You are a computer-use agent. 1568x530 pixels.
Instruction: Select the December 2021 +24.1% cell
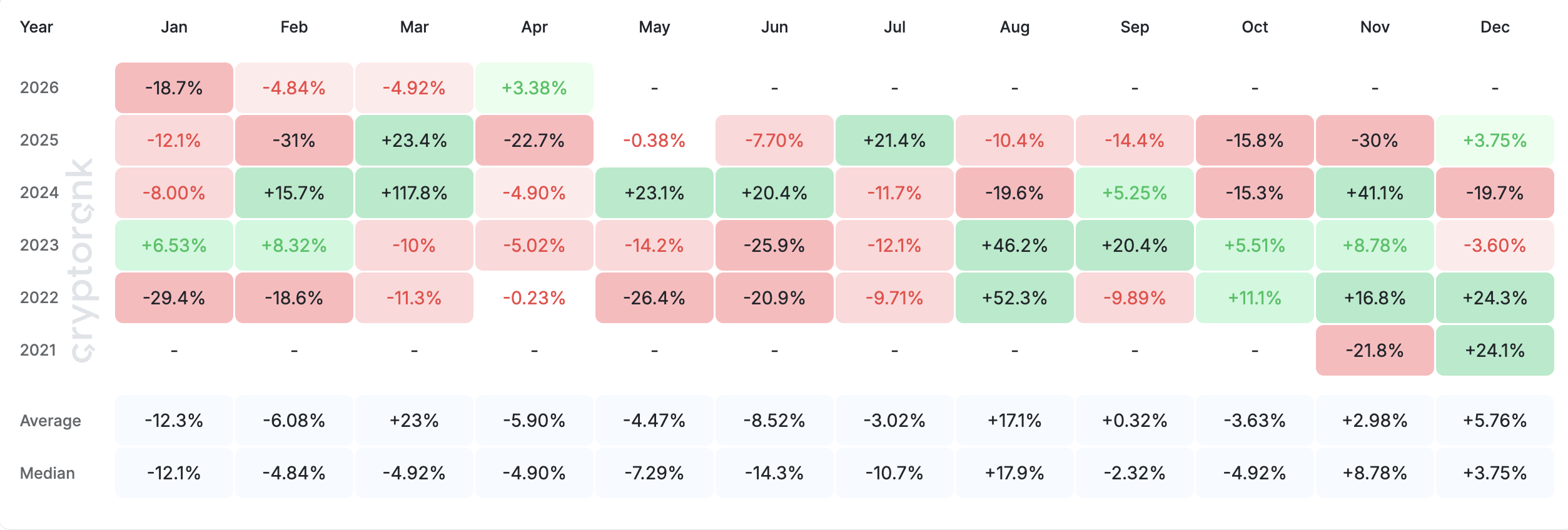1495,351
